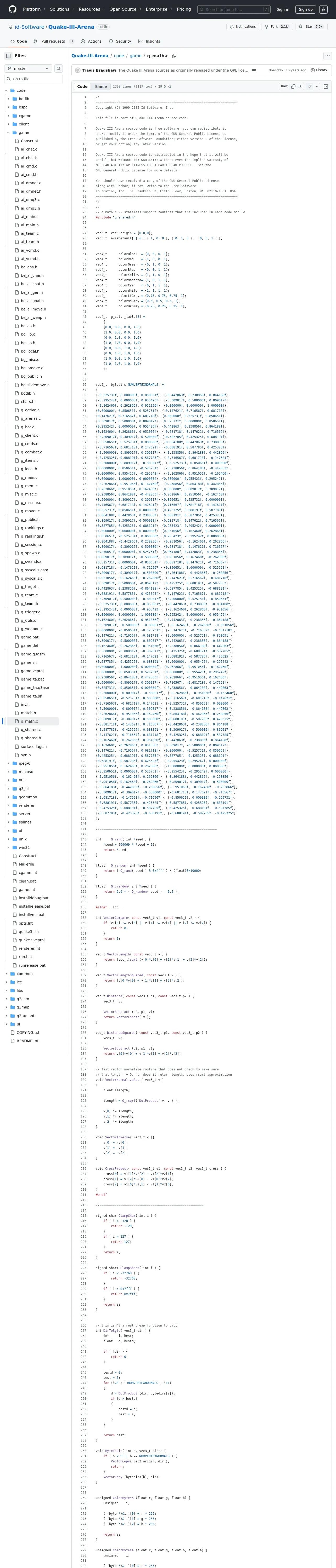This screenshot has width=336, height=1568.
Task: Open the Insights tab
Action: pos(149,41)
